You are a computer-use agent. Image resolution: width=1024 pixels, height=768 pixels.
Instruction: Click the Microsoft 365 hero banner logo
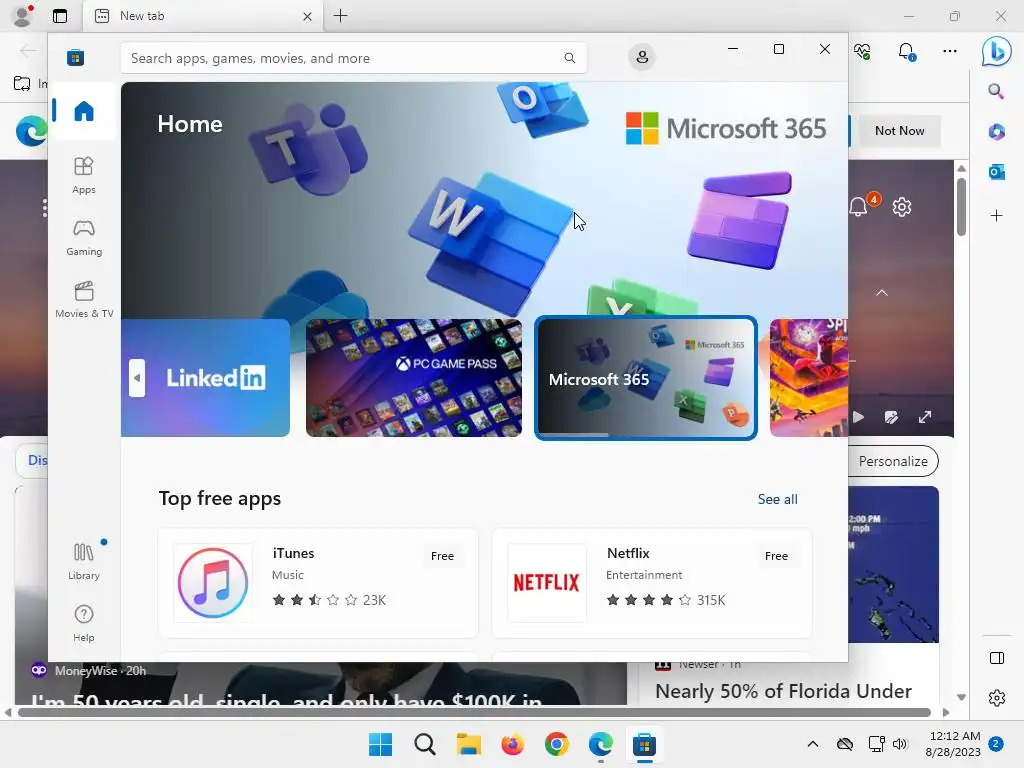(x=726, y=128)
